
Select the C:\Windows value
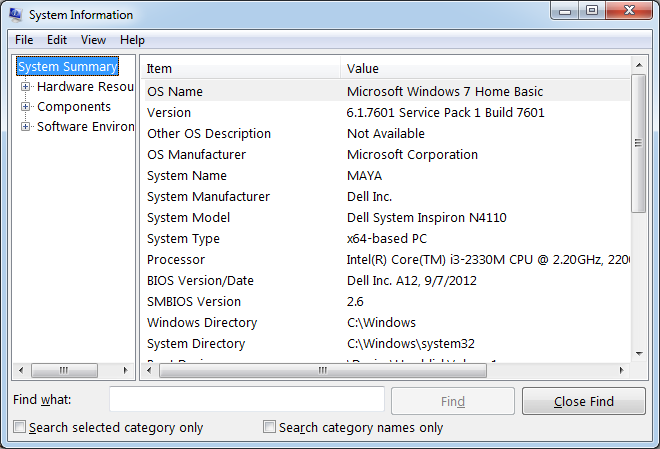381,323
